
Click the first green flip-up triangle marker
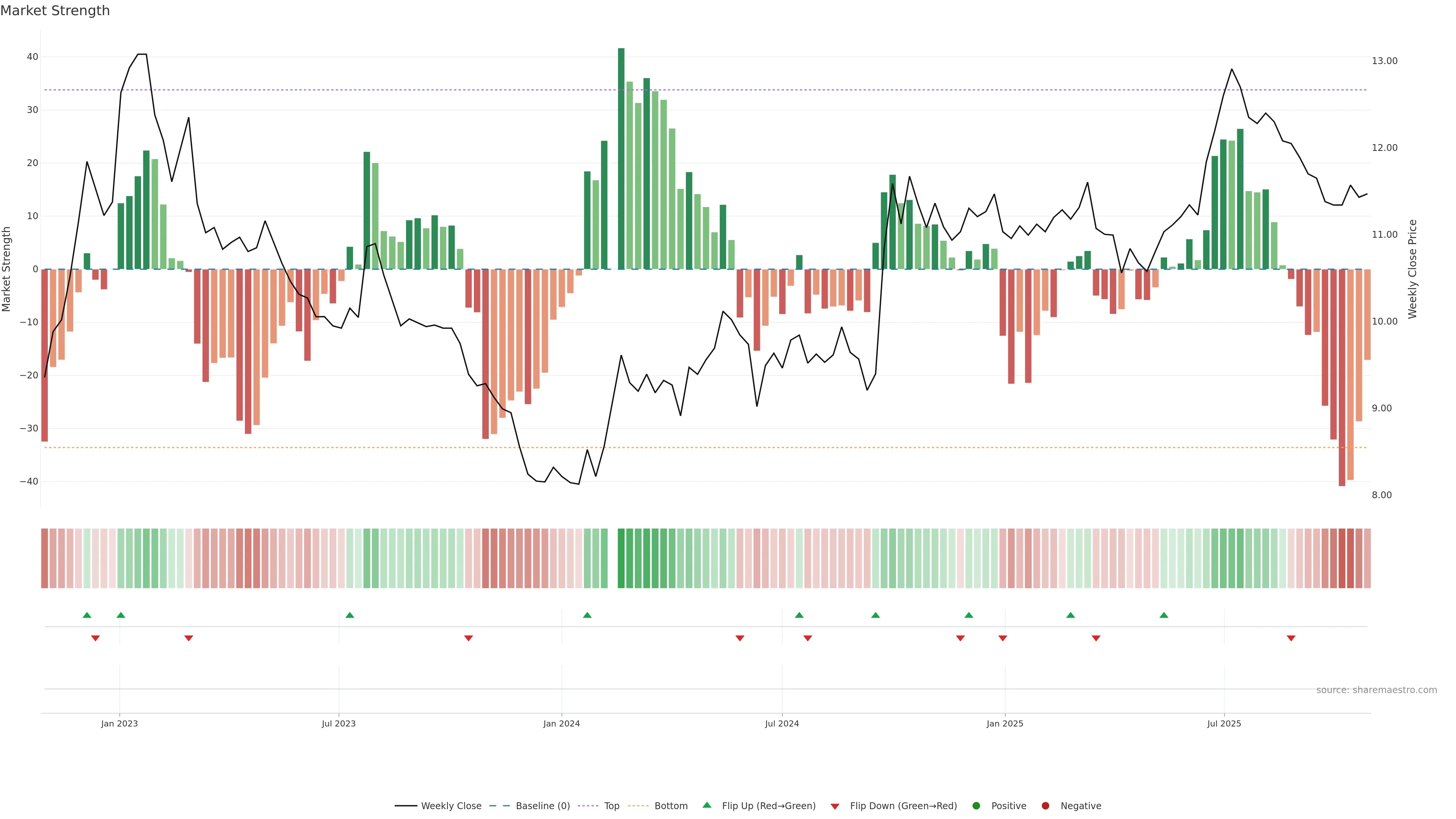tap(87, 615)
